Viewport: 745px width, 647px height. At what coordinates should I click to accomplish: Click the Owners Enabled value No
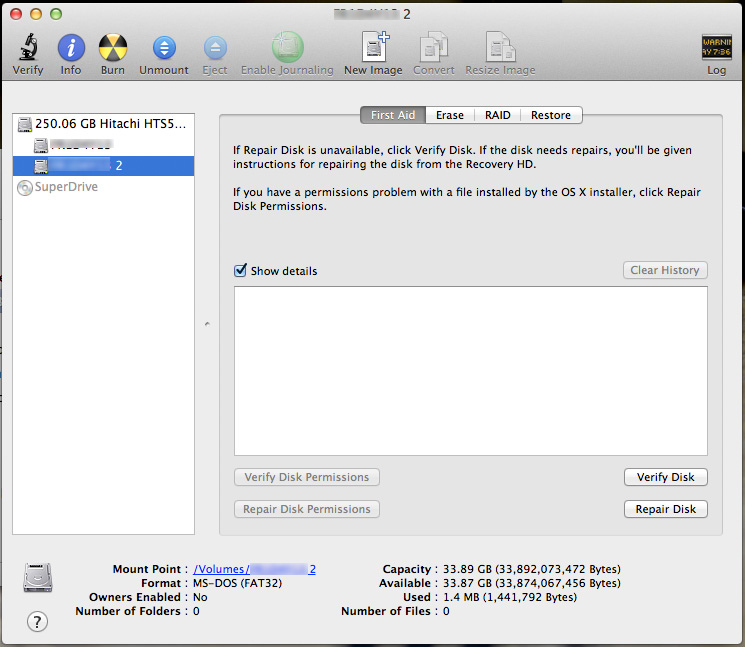tap(200, 597)
